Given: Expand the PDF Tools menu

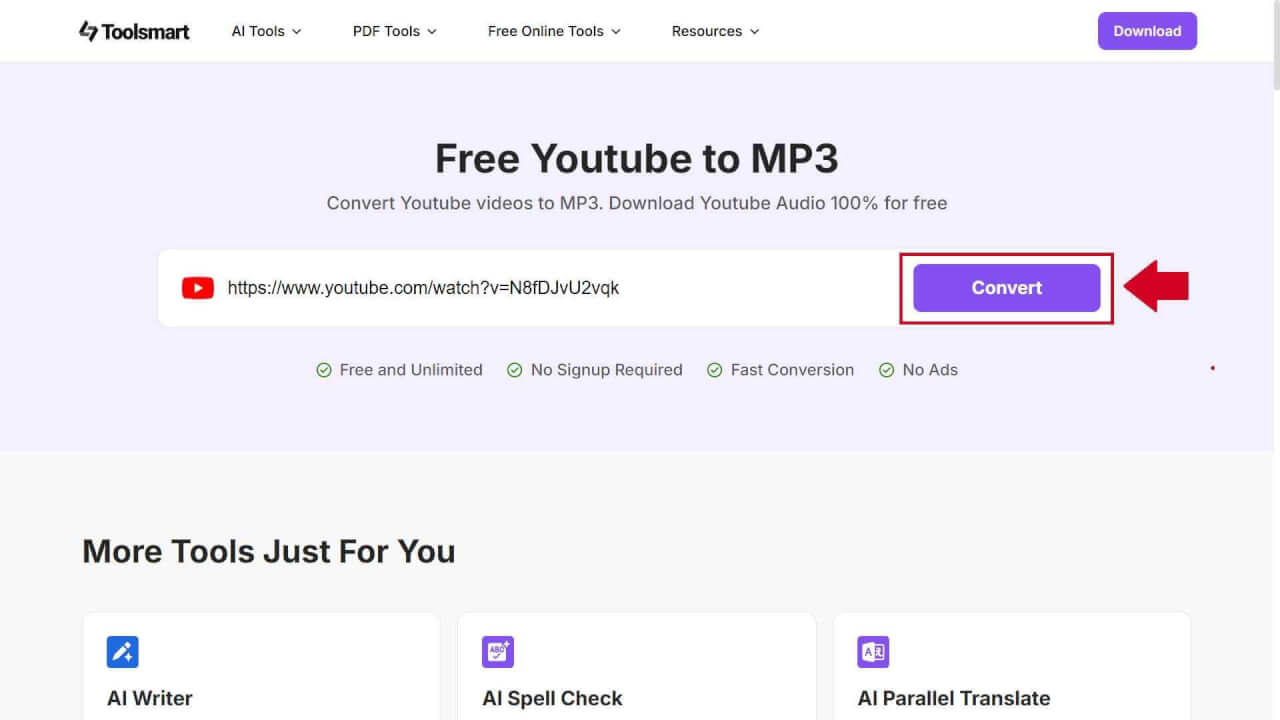Looking at the screenshot, I should click(395, 31).
